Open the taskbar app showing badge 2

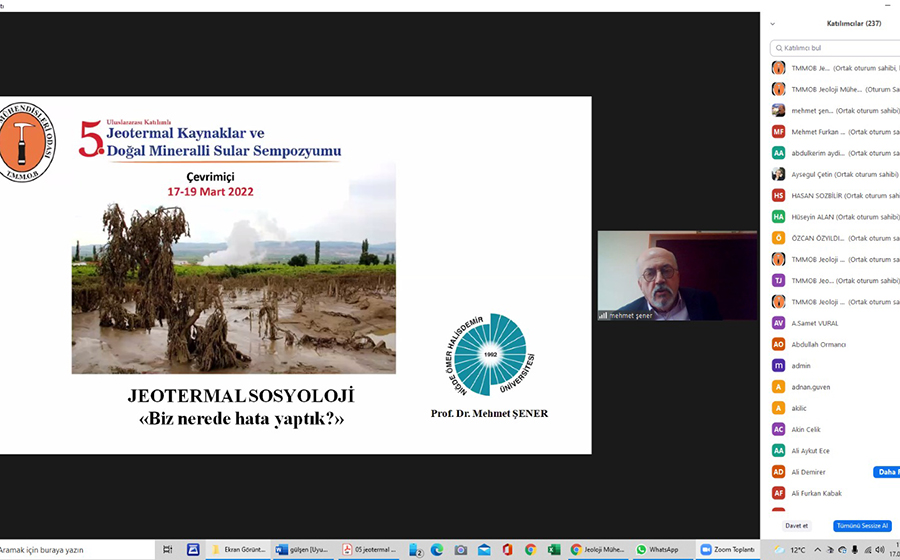coord(416,550)
